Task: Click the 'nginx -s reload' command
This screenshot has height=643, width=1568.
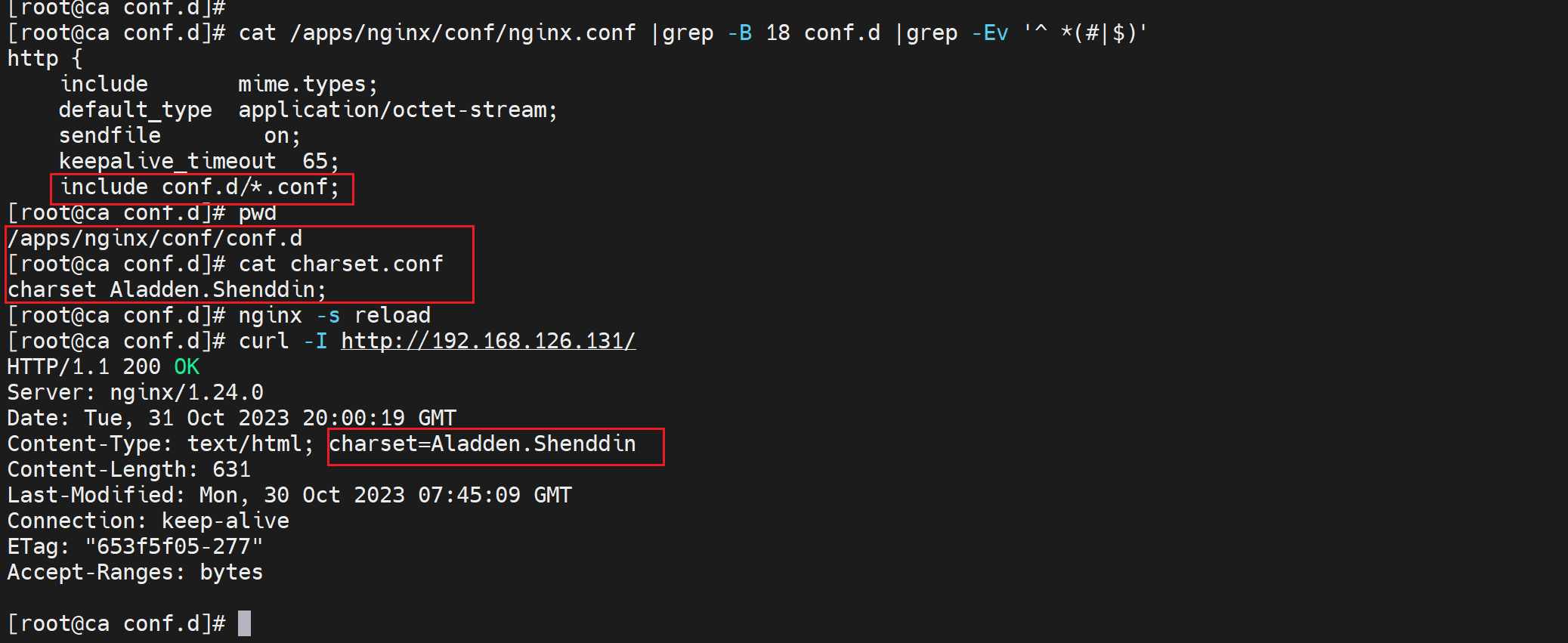Action: [x=334, y=315]
